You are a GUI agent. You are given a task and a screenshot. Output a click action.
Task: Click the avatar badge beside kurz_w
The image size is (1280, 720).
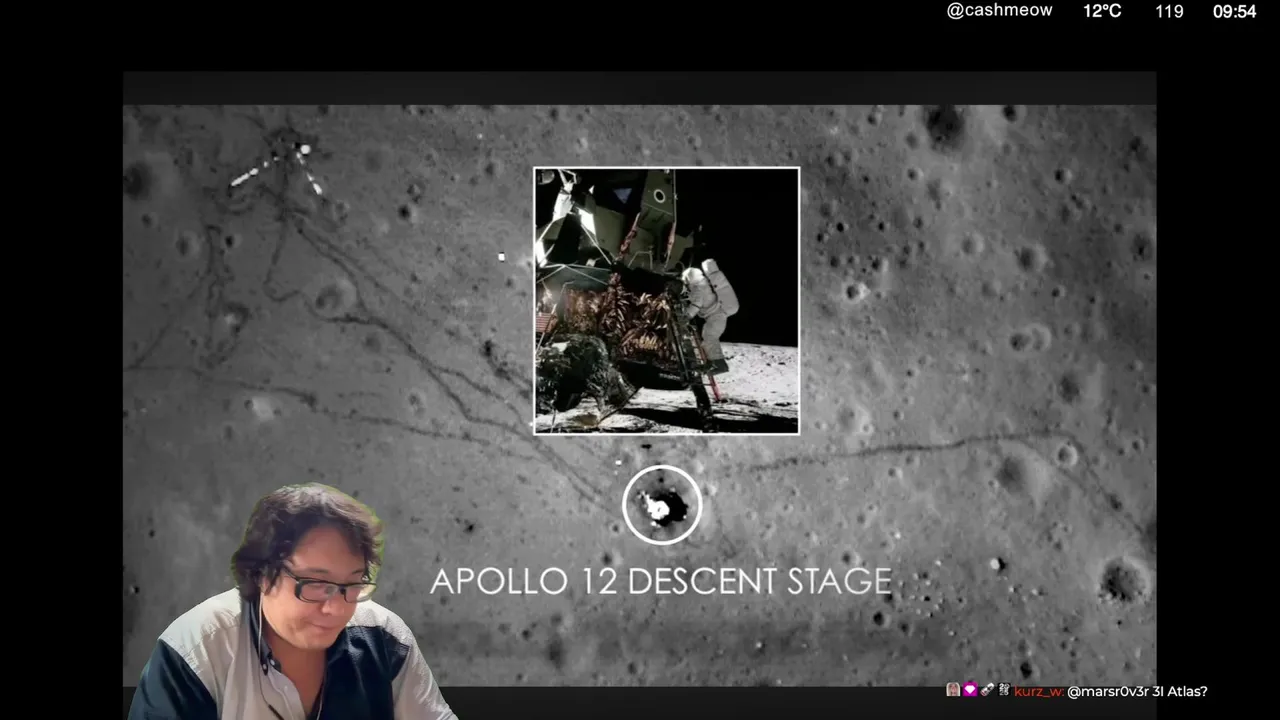coord(953,690)
